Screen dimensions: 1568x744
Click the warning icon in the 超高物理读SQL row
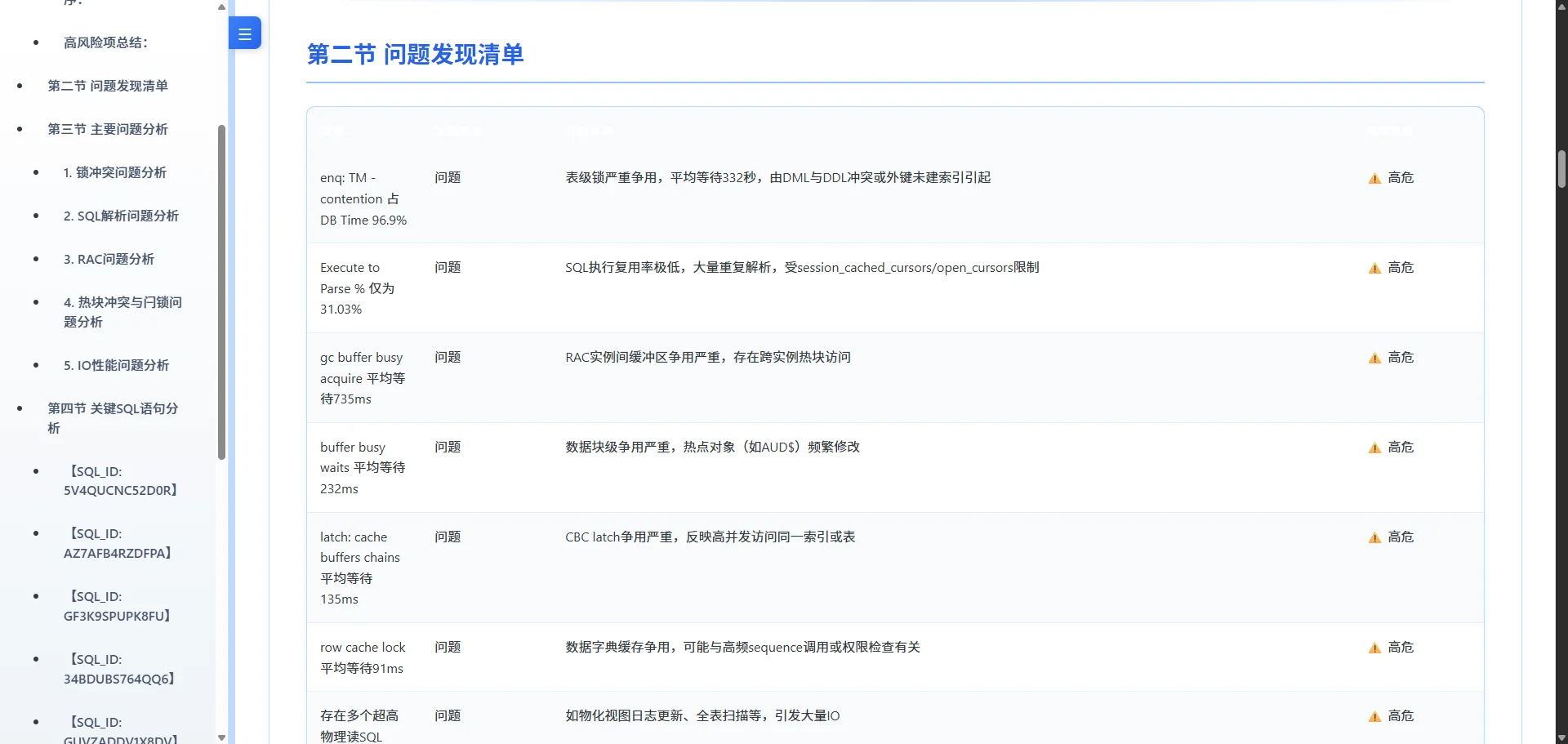tap(1374, 716)
